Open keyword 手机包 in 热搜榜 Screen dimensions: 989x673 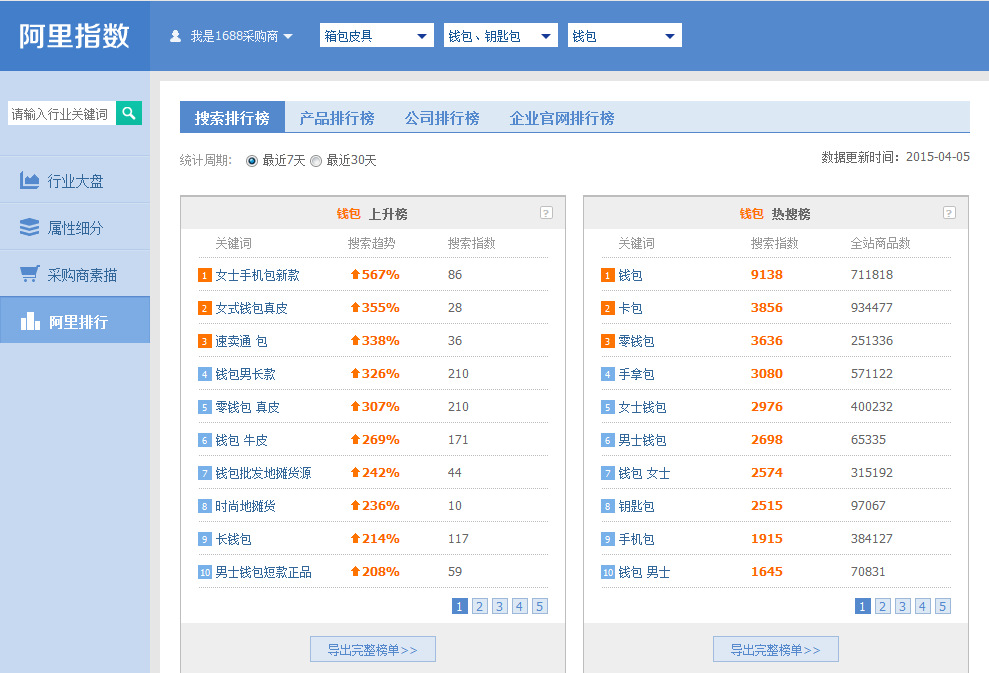tap(636, 539)
